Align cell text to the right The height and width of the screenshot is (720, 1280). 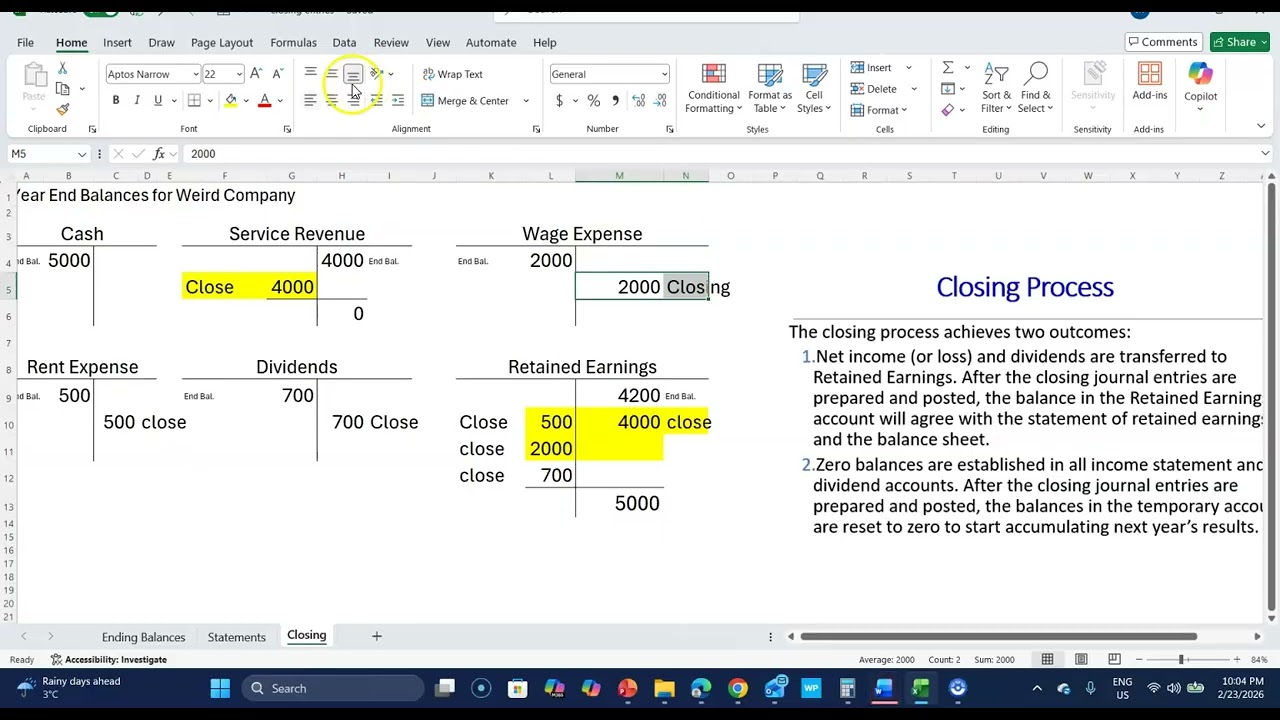(x=353, y=100)
